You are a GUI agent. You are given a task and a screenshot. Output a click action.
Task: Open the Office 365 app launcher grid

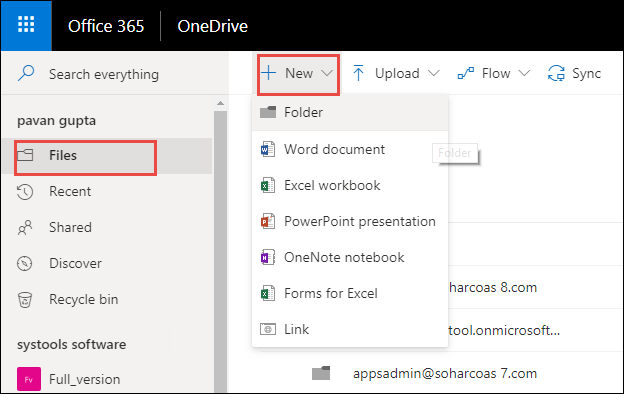click(26, 25)
